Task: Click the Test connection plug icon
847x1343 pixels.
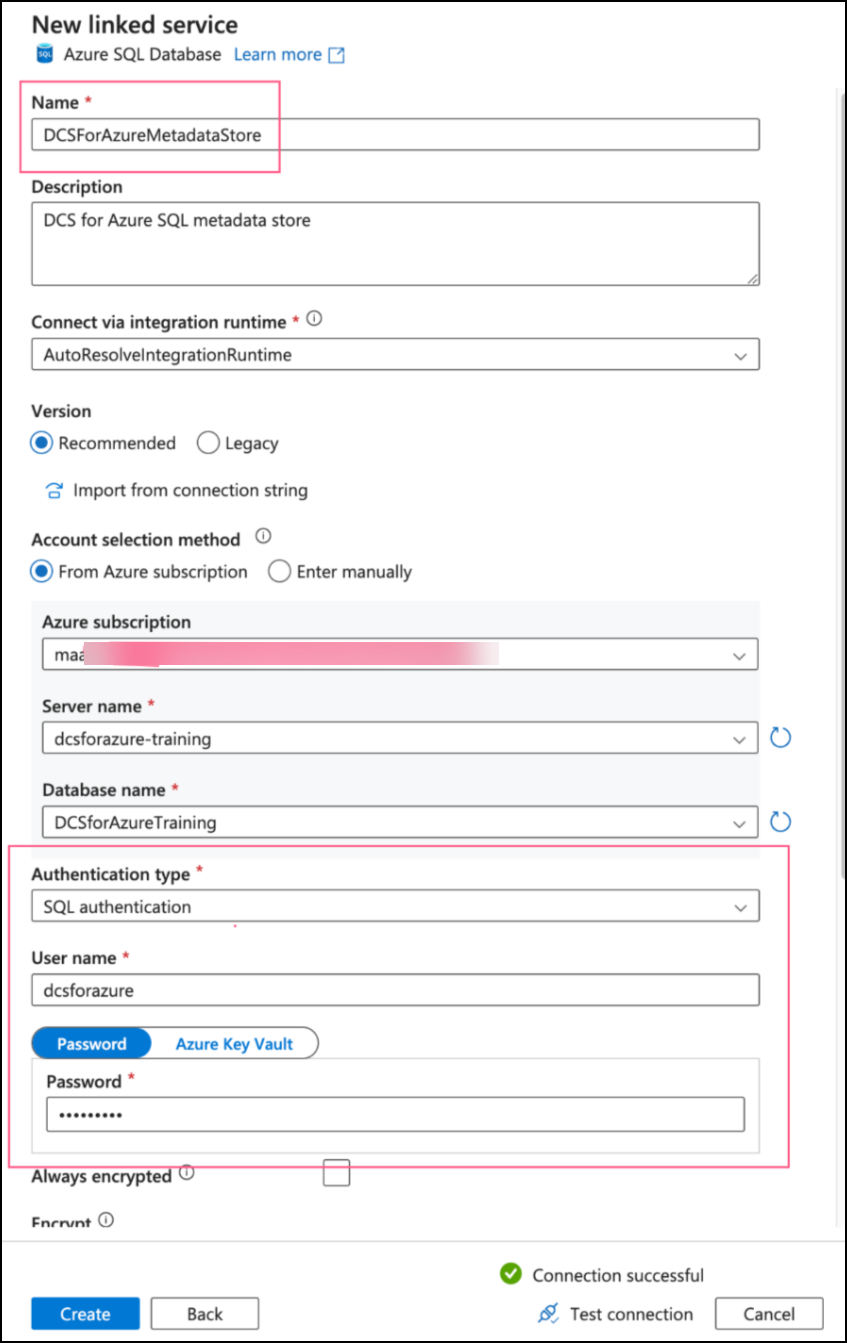Action: point(547,1313)
